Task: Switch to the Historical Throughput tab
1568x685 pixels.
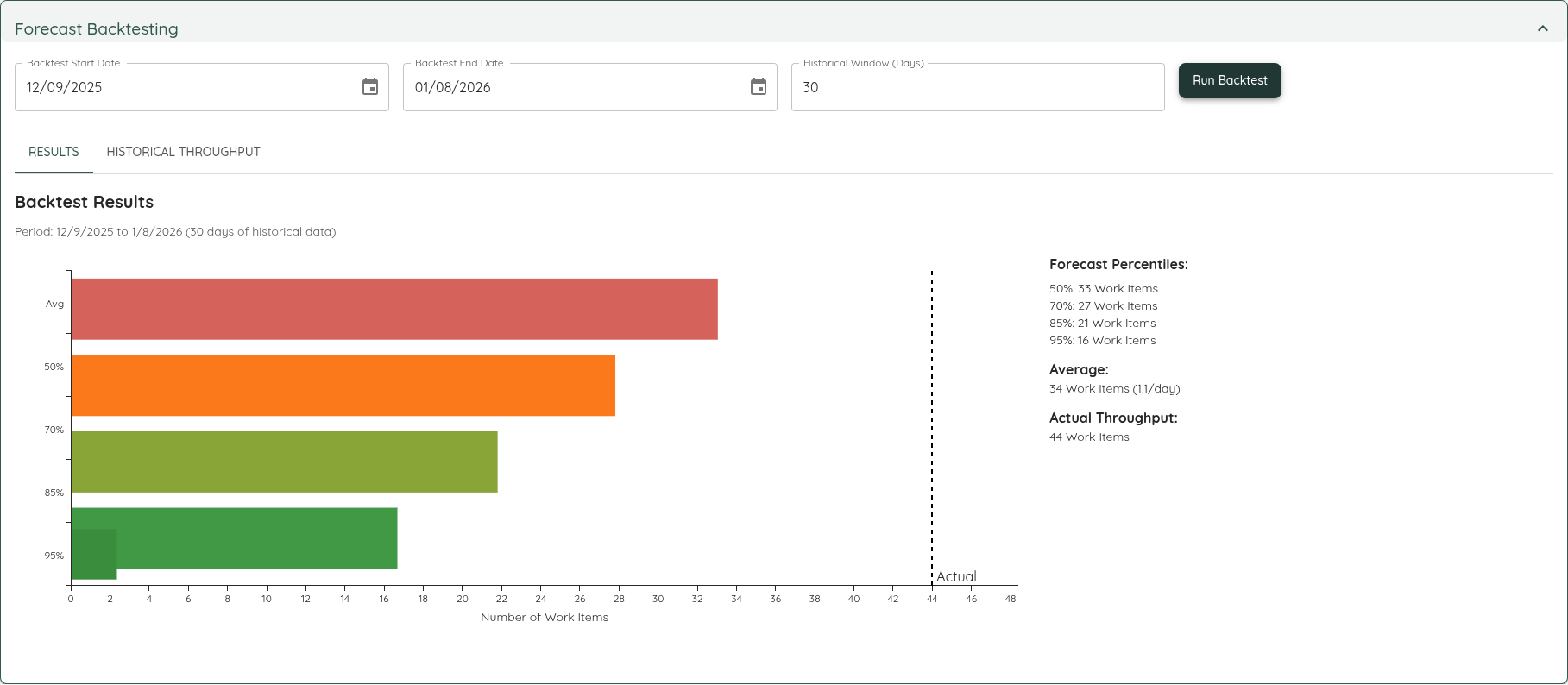Action: click(x=183, y=152)
